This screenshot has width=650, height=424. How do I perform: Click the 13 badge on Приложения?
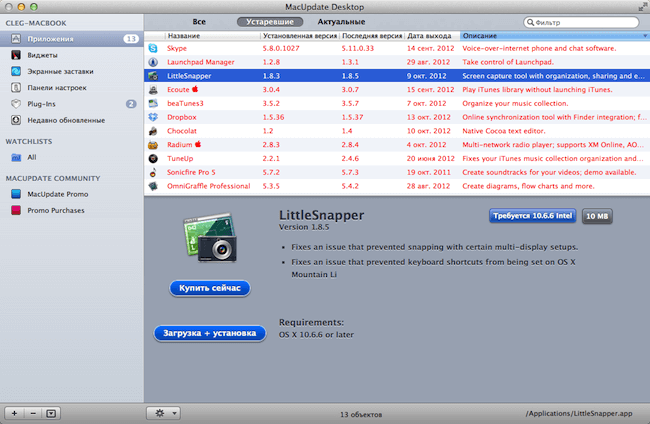pos(131,39)
